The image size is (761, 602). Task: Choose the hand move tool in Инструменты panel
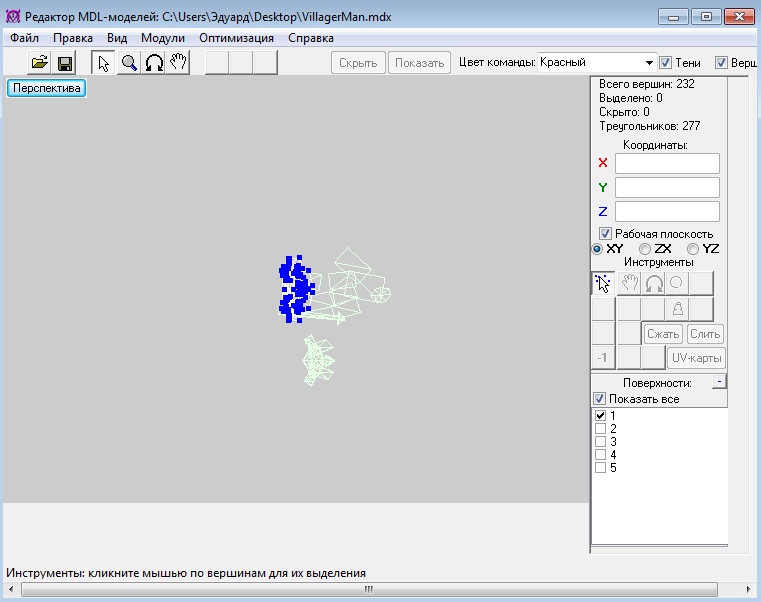(629, 284)
